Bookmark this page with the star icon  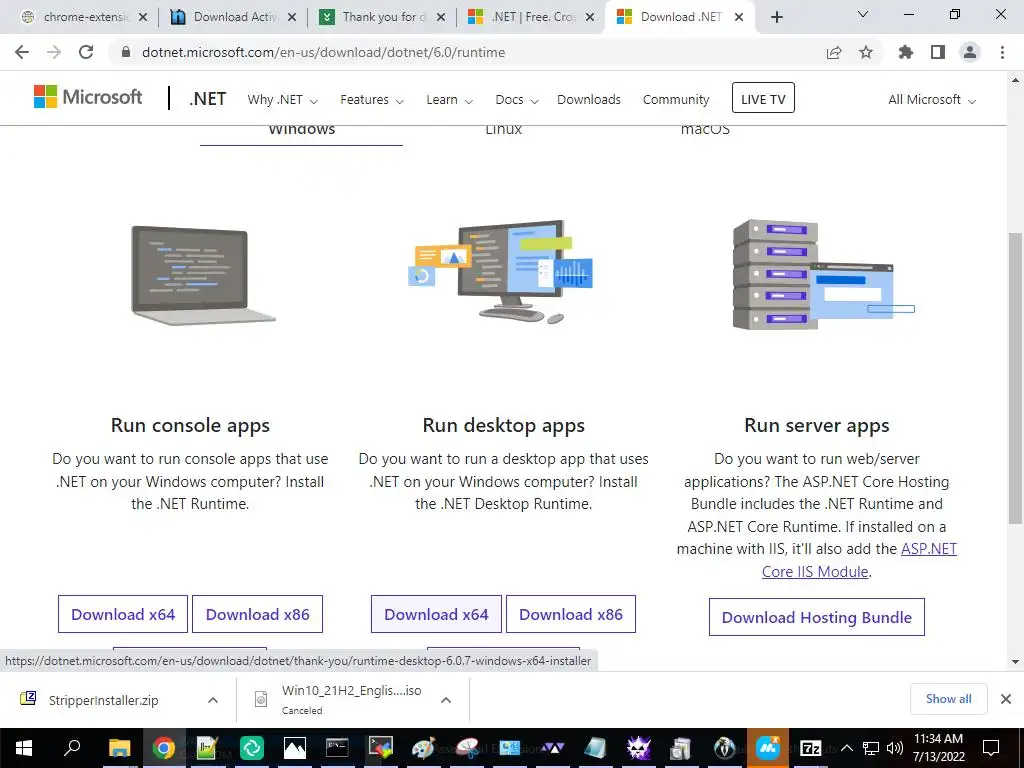pyautogui.click(x=866, y=52)
